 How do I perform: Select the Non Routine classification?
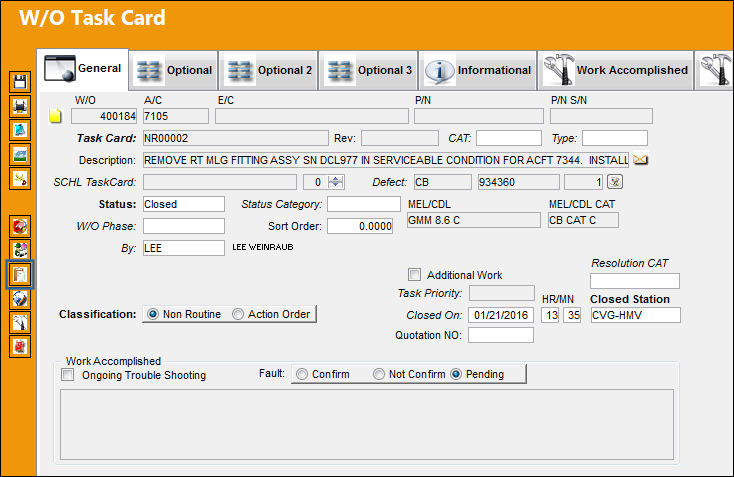tap(153, 314)
